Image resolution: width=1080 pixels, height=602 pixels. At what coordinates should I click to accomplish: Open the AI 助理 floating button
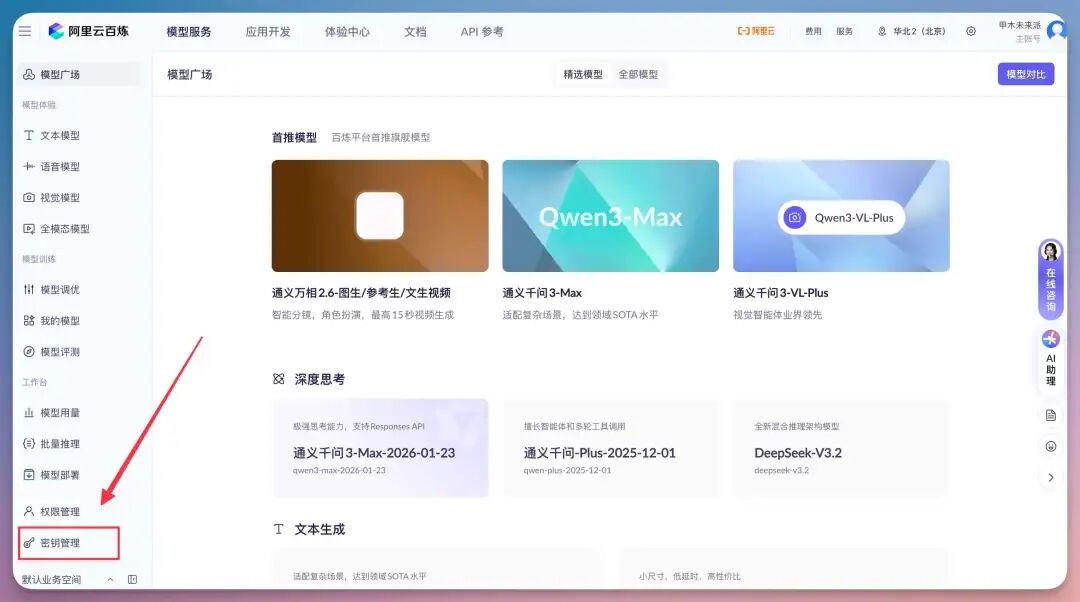click(1050, 358)
